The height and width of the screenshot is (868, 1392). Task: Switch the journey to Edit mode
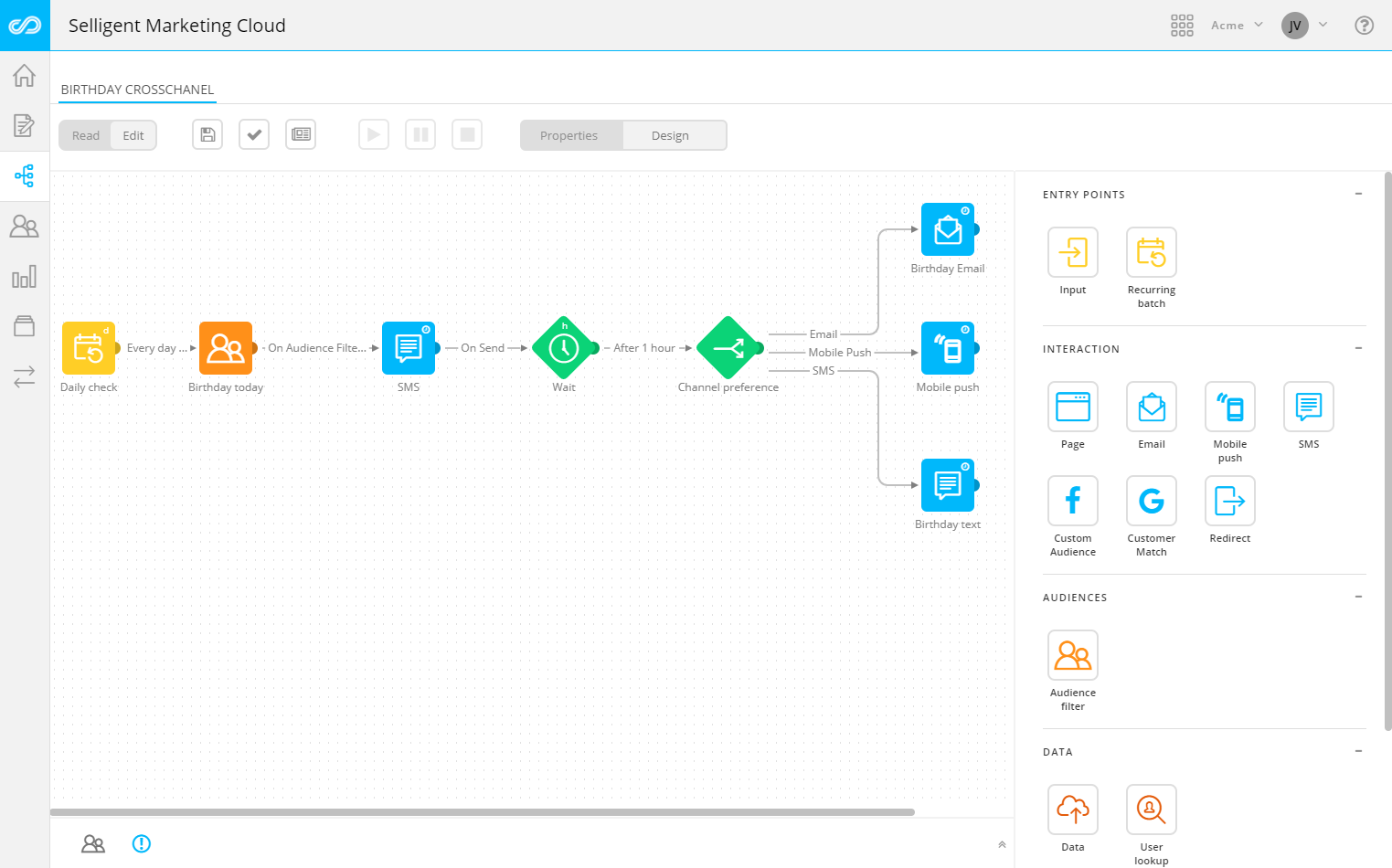(133, 134)
